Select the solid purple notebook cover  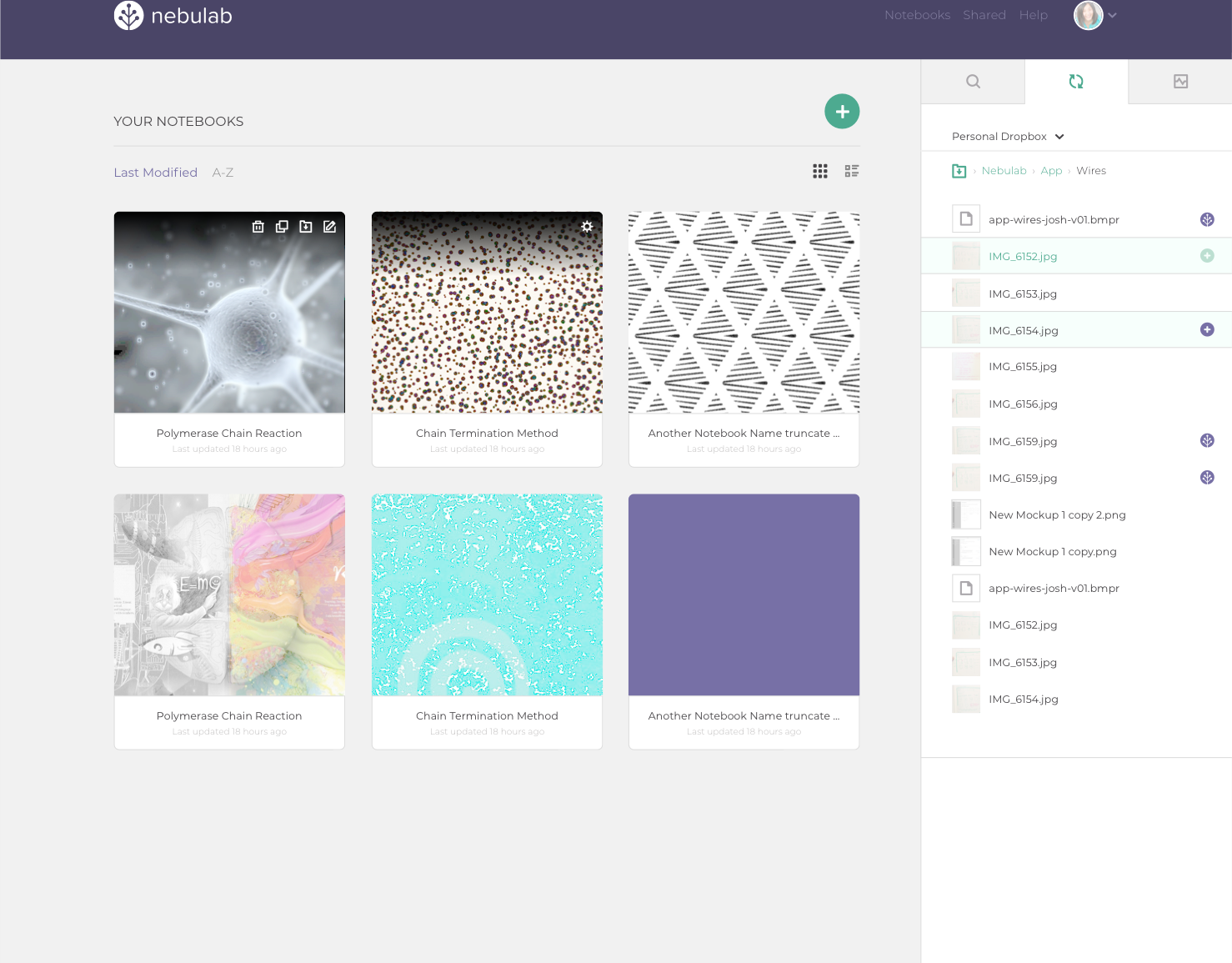tap(744, 595)
